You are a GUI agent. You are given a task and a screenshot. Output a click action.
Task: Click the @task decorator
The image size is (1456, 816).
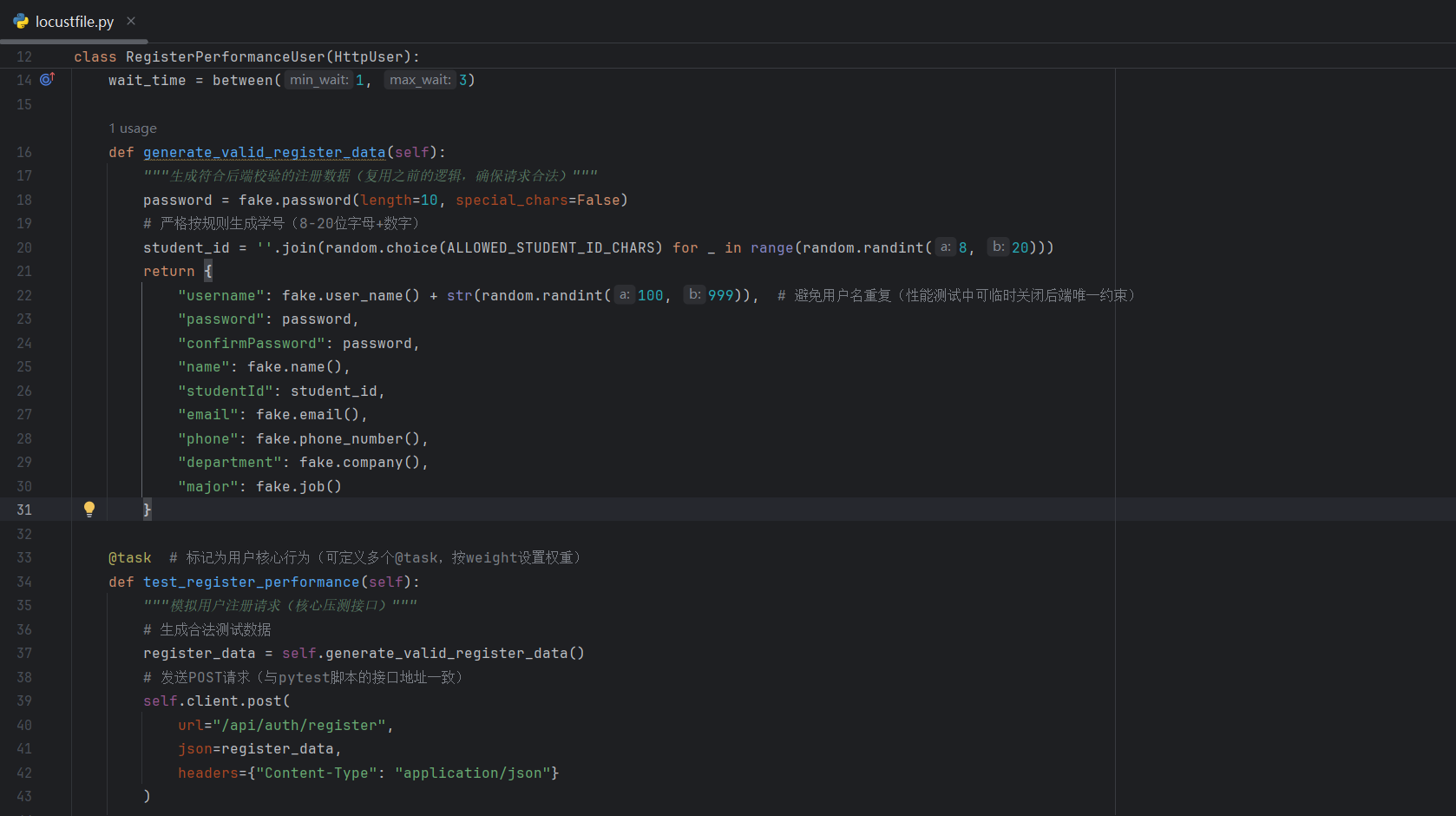(130, 558)
